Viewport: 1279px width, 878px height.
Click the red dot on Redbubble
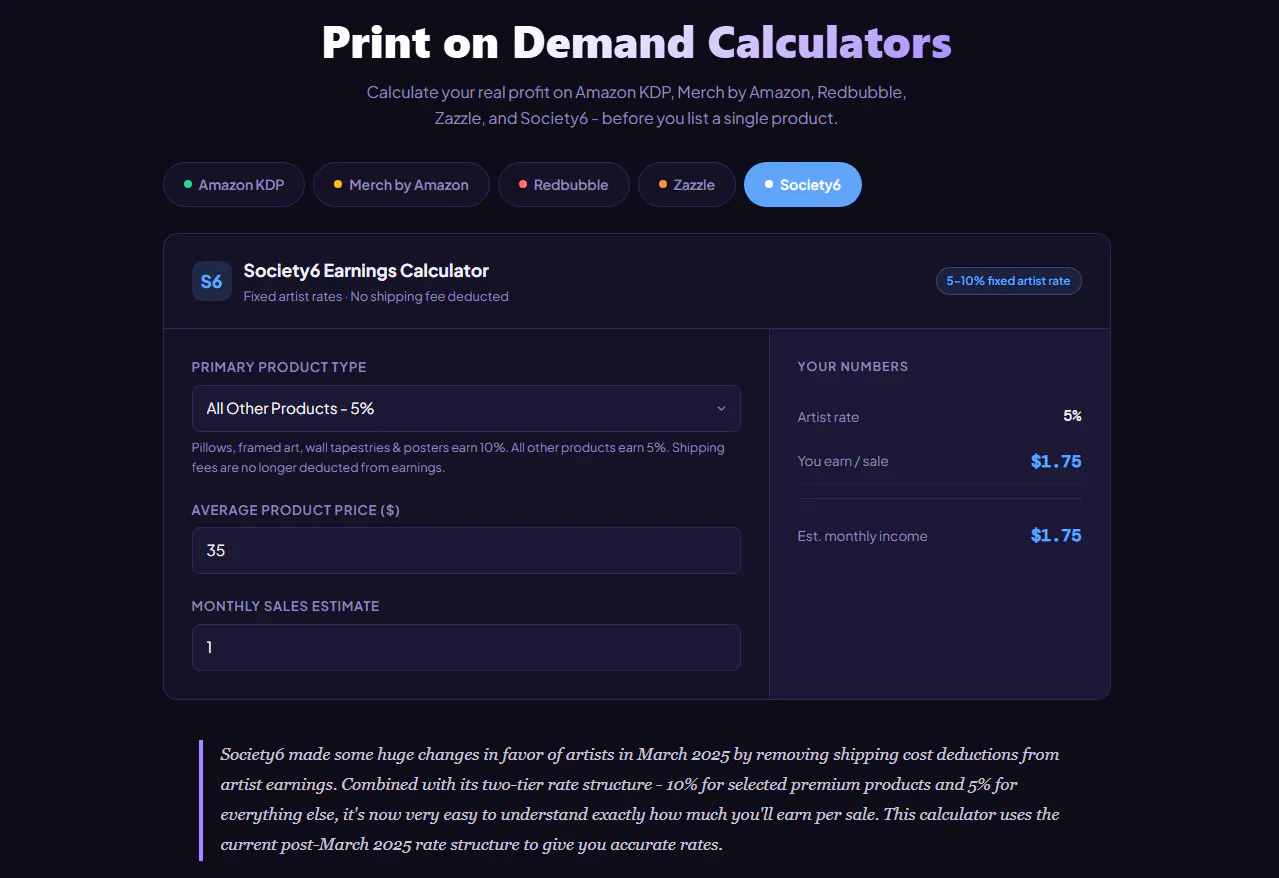click(x=523, y=185)
